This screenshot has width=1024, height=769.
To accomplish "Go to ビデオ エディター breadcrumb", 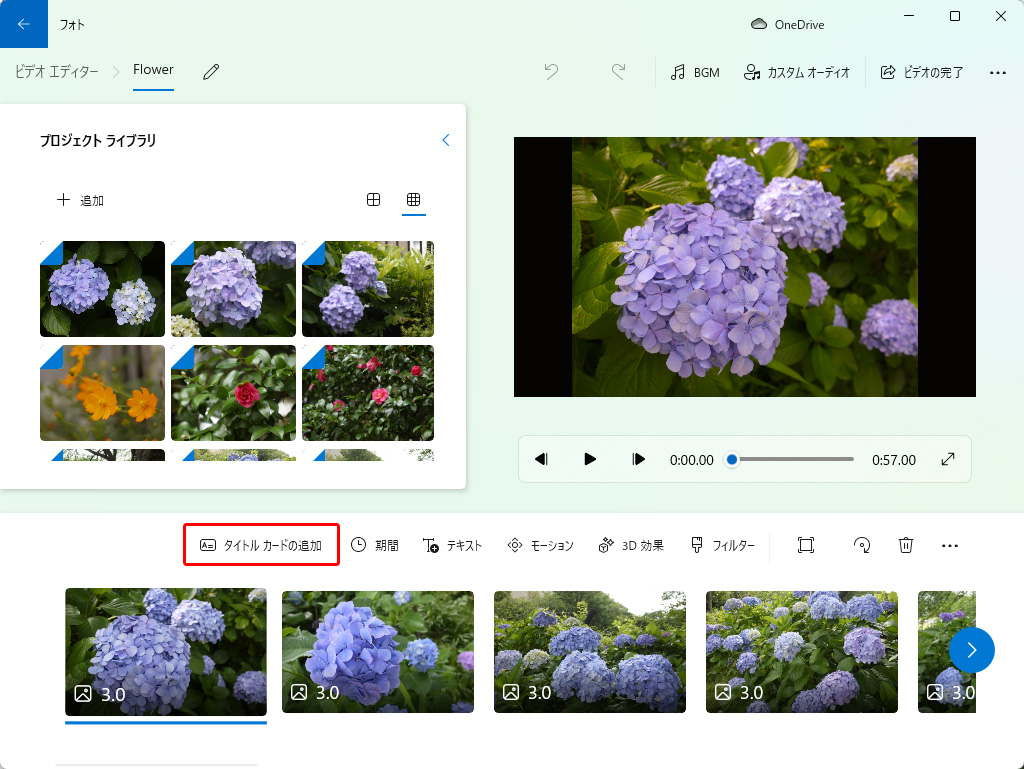I will [57, 72].
